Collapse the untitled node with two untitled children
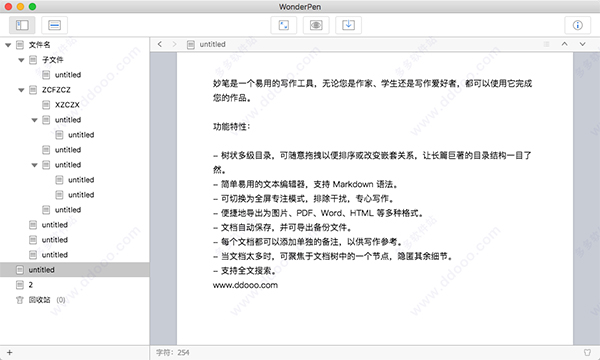600x360 pixels. point(34,165)
